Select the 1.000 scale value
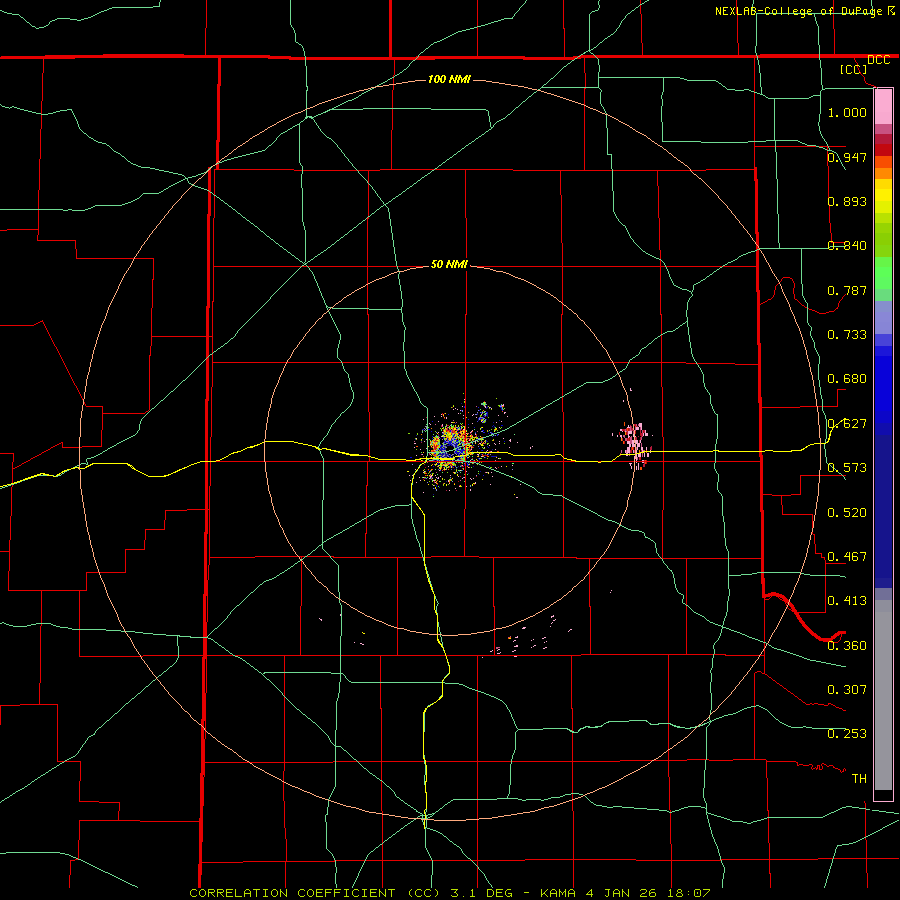This screenshot has height=900, width=900. point(847,112)
